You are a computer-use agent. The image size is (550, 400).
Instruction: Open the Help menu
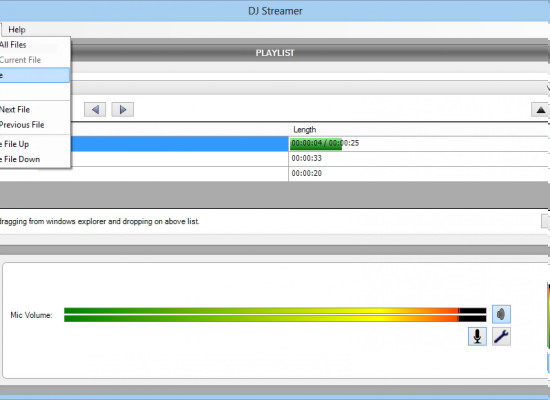17,29
